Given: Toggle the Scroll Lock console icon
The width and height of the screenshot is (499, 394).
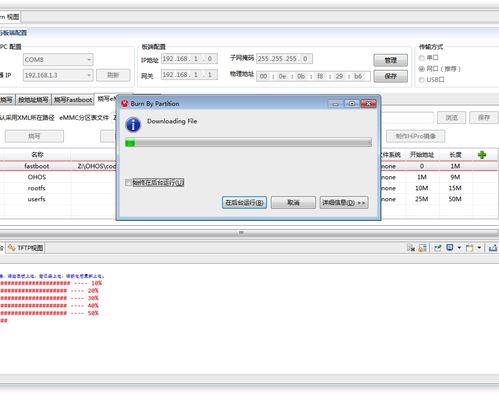Looking at the screenshot, I should (422, 248).
